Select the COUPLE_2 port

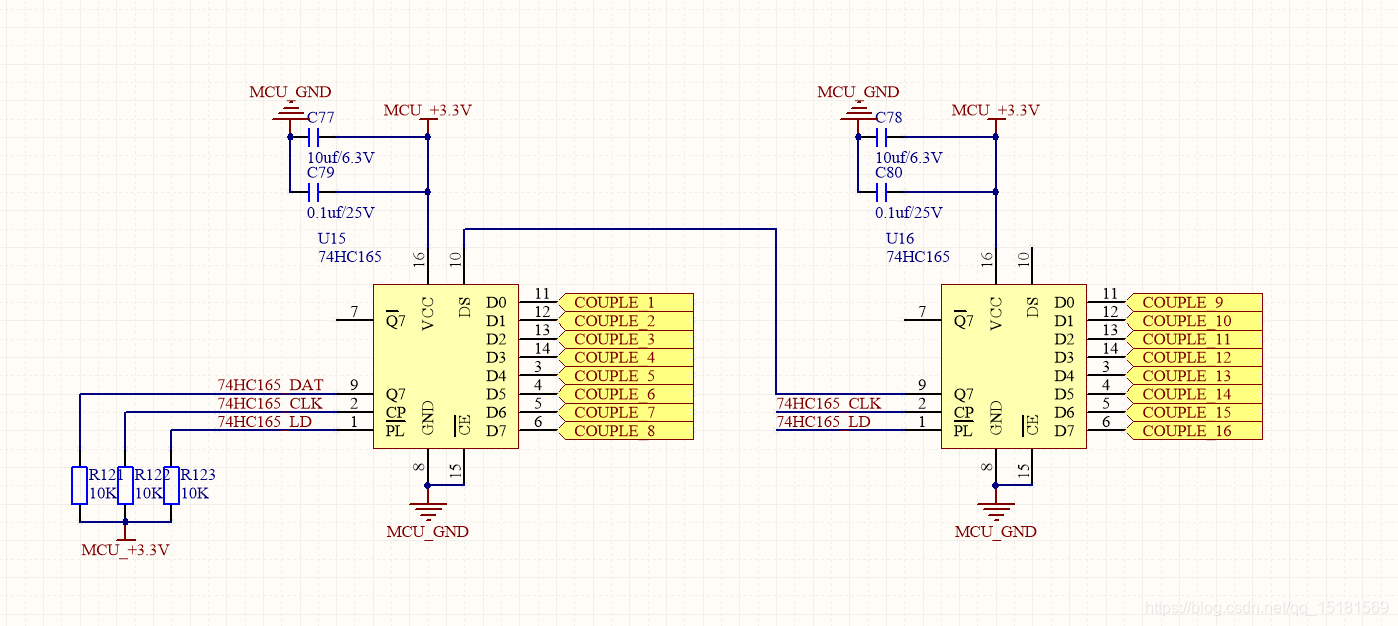(626, 321)
